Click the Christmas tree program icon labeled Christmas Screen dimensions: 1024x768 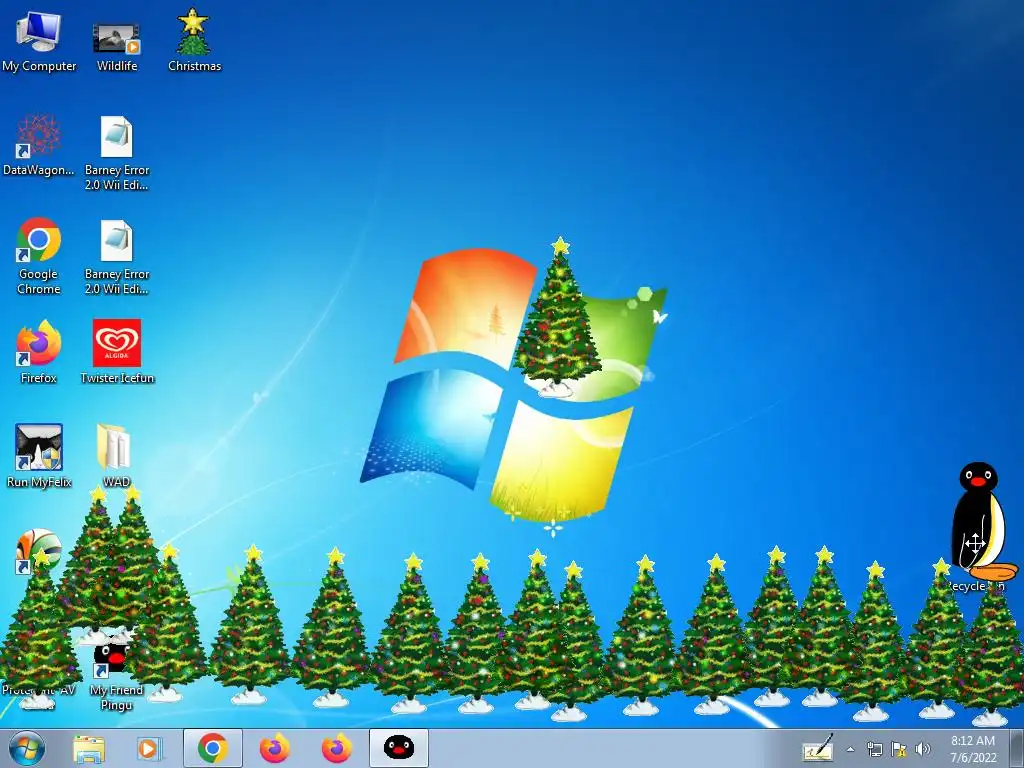pos(194,41)
